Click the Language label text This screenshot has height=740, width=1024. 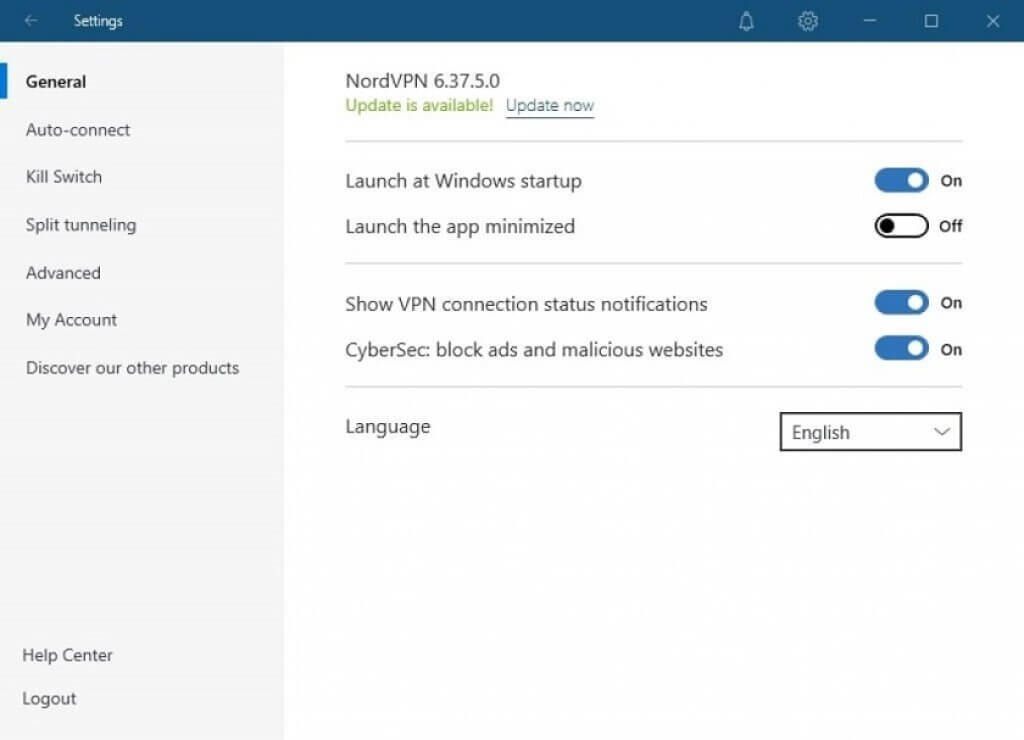click(x=388, y=427)
